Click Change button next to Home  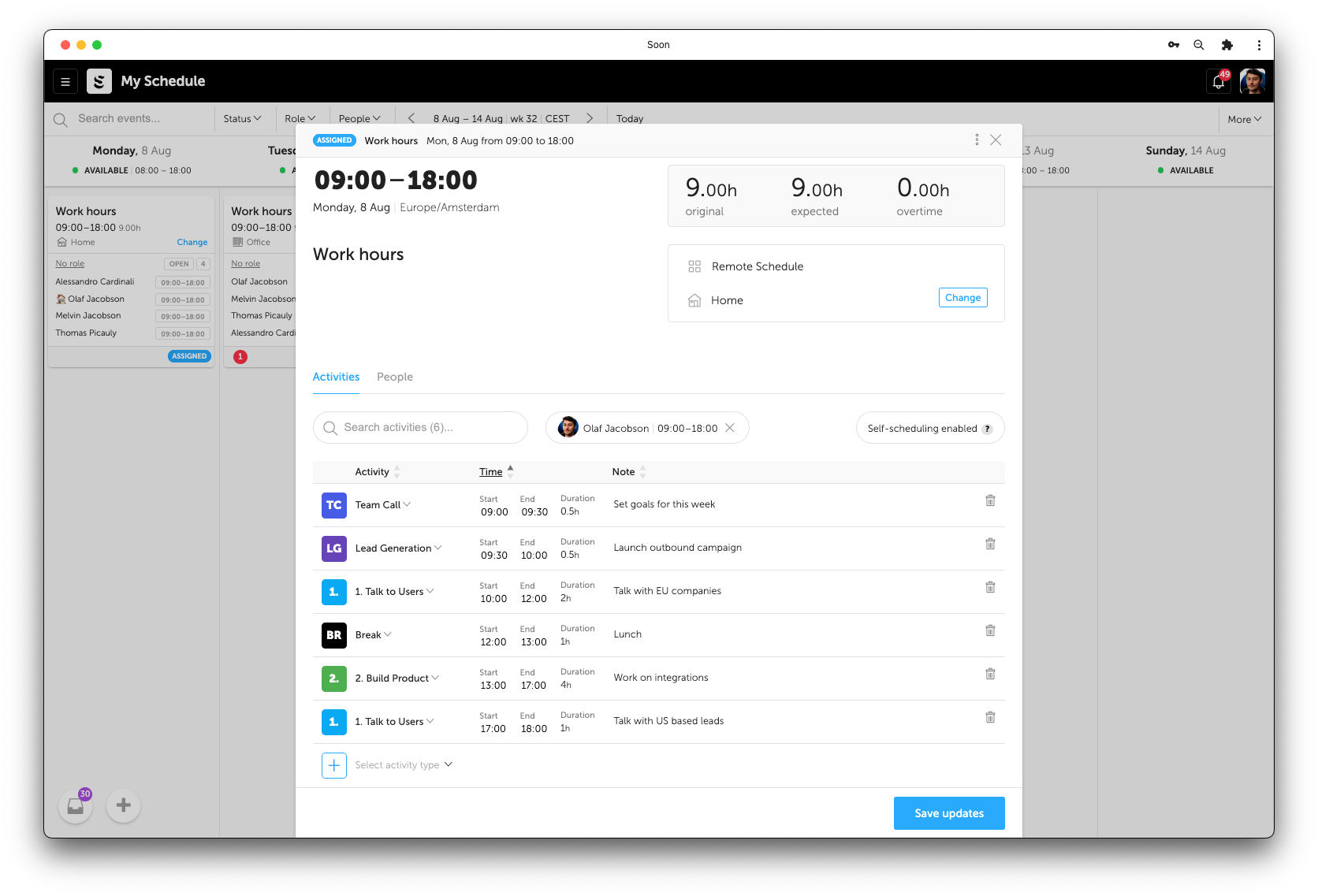[963, 298]
